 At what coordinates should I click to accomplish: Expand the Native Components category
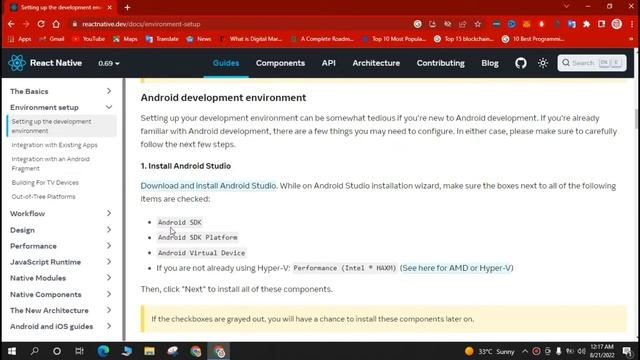(x=60, y=294)
